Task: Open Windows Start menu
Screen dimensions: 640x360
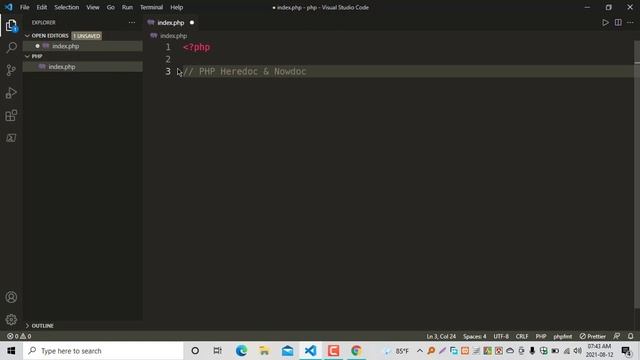Action: pos(11,351)
